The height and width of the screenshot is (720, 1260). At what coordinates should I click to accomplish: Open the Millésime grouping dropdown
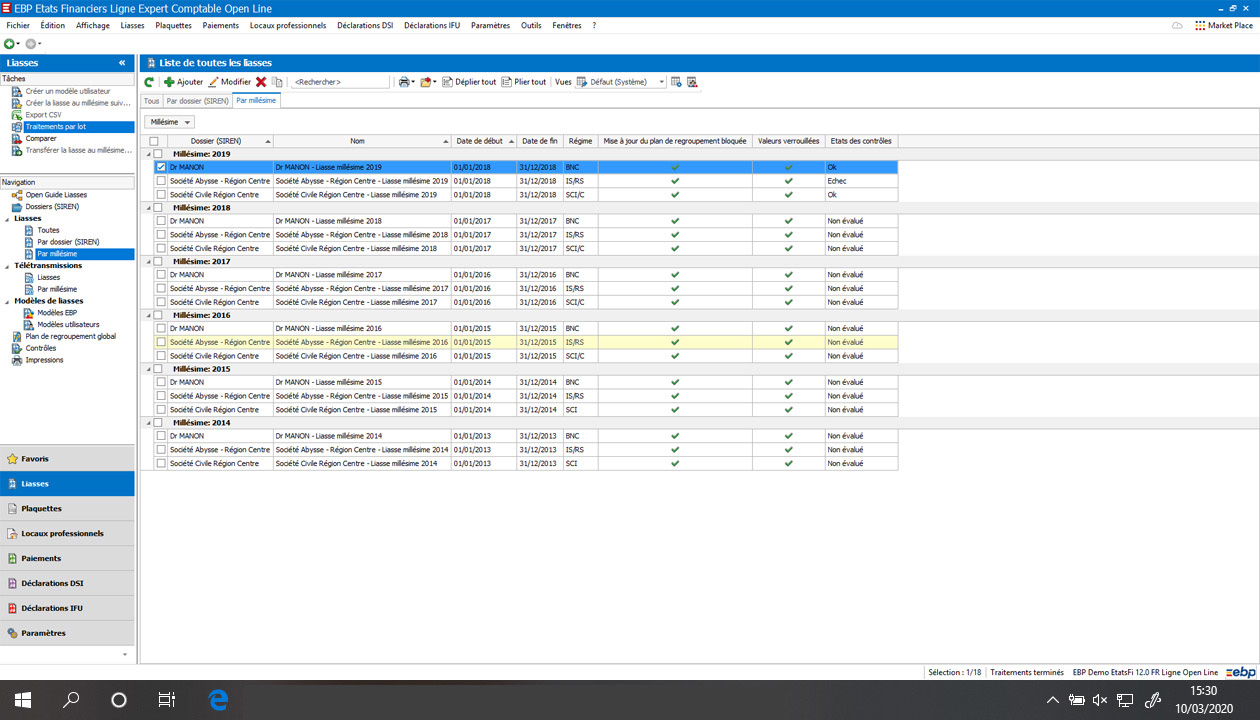pyautogui.click(x=169, y=122)
